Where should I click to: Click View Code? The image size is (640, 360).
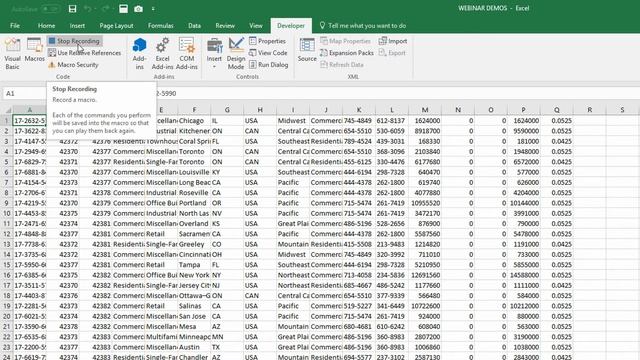(x=268, y=53)
